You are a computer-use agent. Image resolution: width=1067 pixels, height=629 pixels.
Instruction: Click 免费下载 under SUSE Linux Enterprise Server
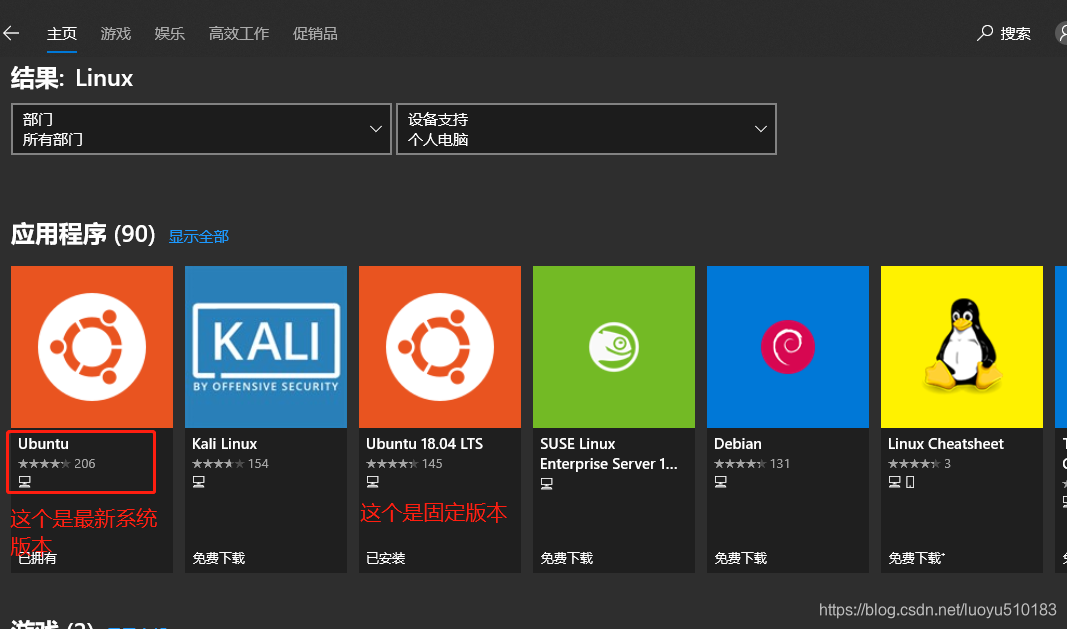[566, 558]
